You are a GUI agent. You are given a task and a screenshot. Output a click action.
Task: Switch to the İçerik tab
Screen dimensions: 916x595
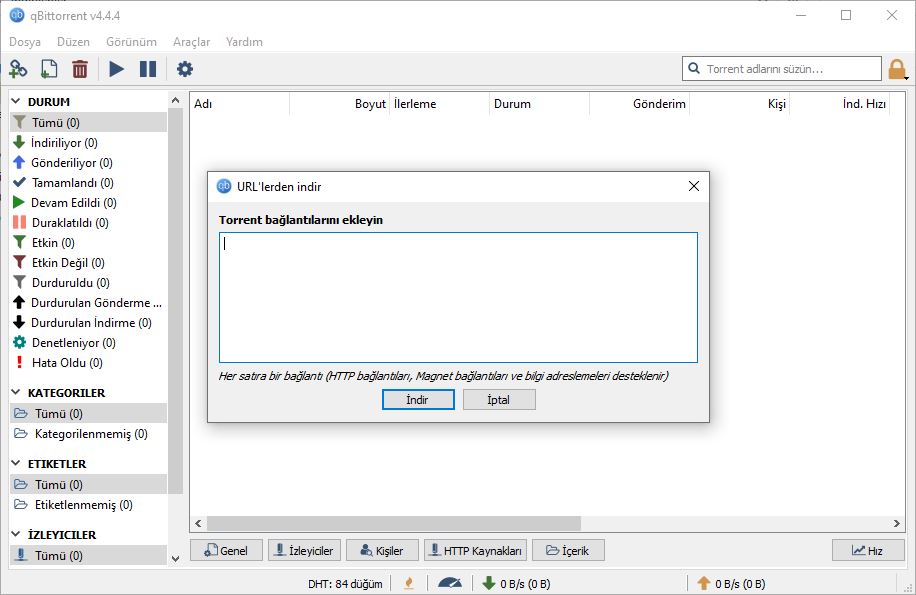coord(568,550)
